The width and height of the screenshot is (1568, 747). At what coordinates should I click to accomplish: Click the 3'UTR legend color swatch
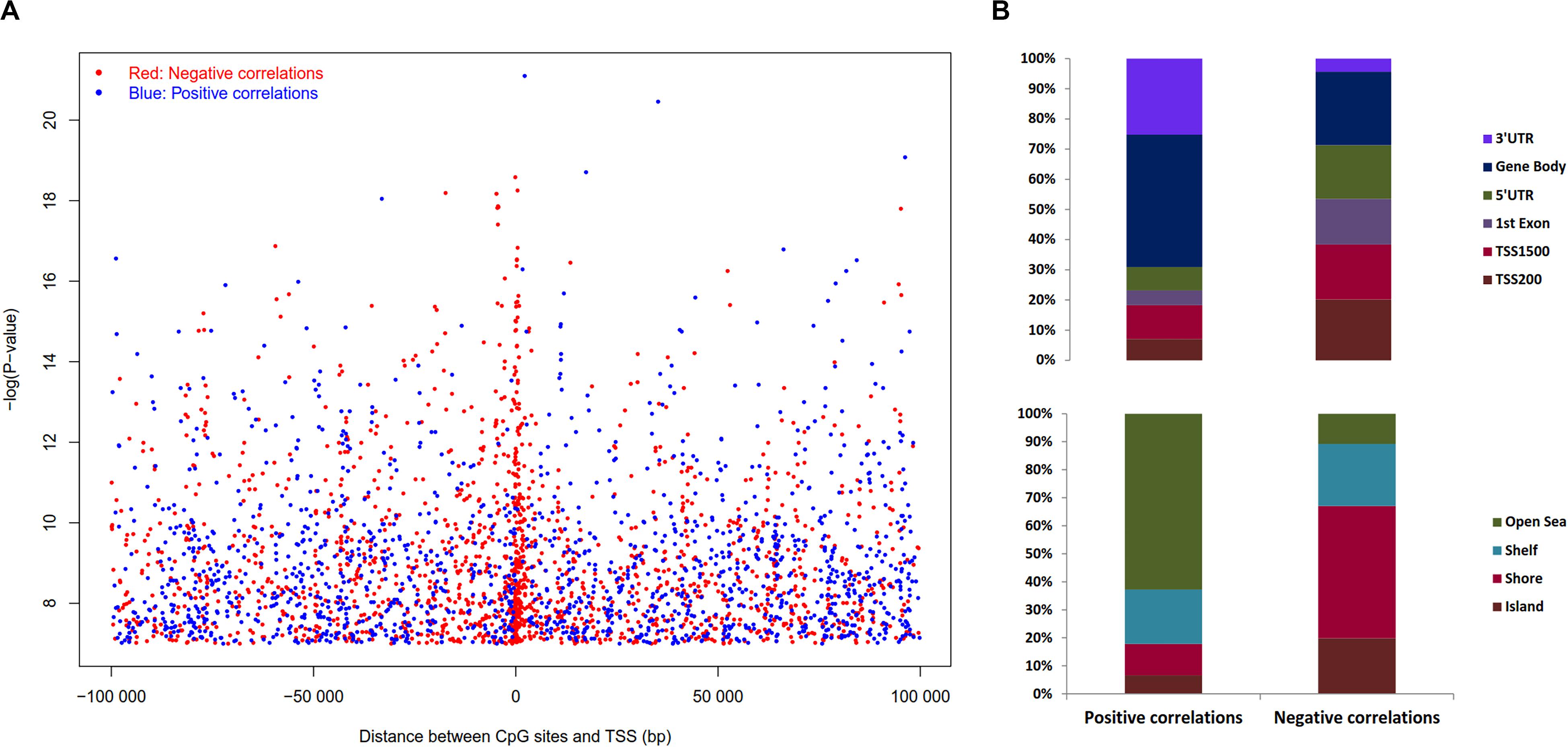click(1487, 140)
